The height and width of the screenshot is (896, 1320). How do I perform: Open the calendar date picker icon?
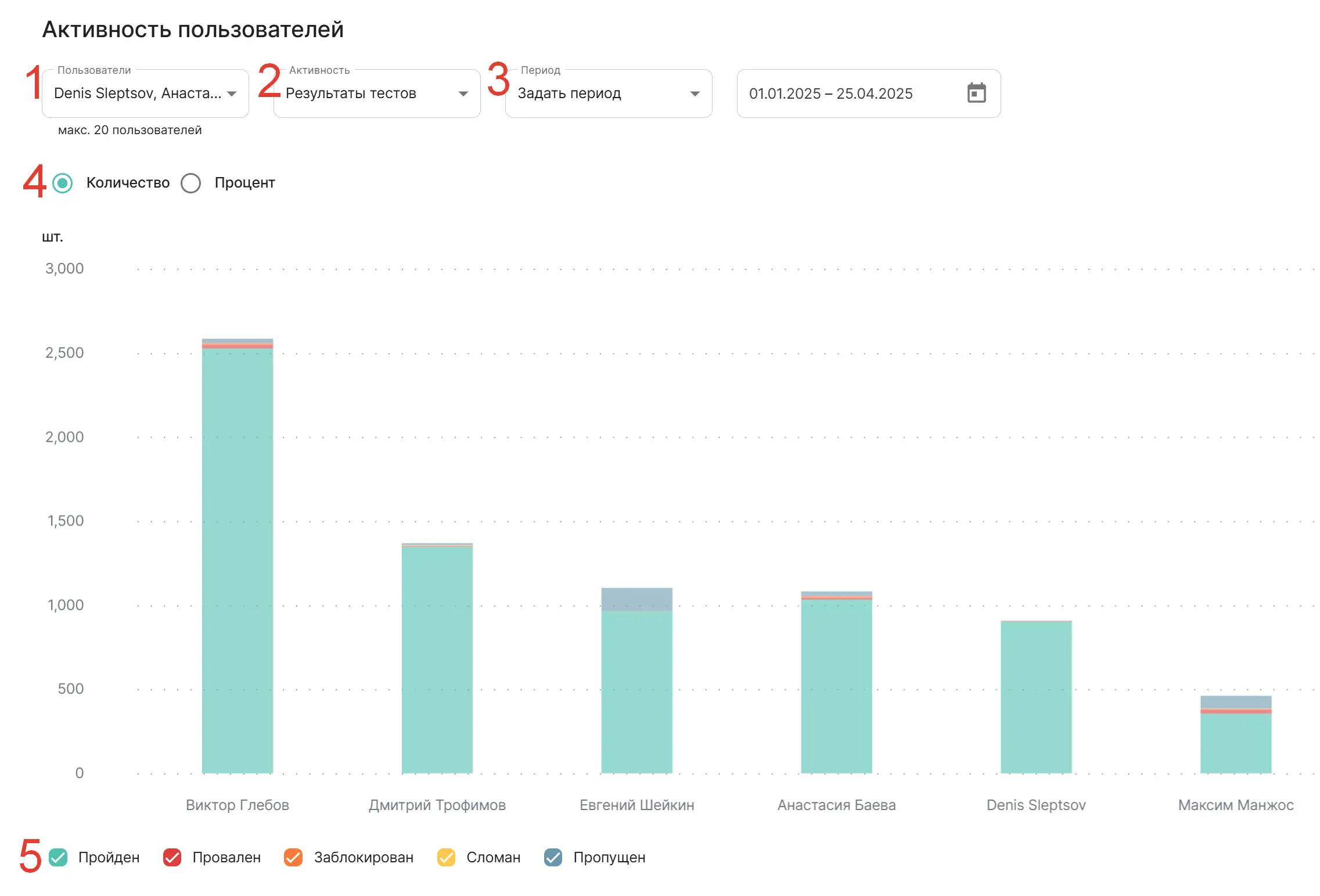pos(976,93)
